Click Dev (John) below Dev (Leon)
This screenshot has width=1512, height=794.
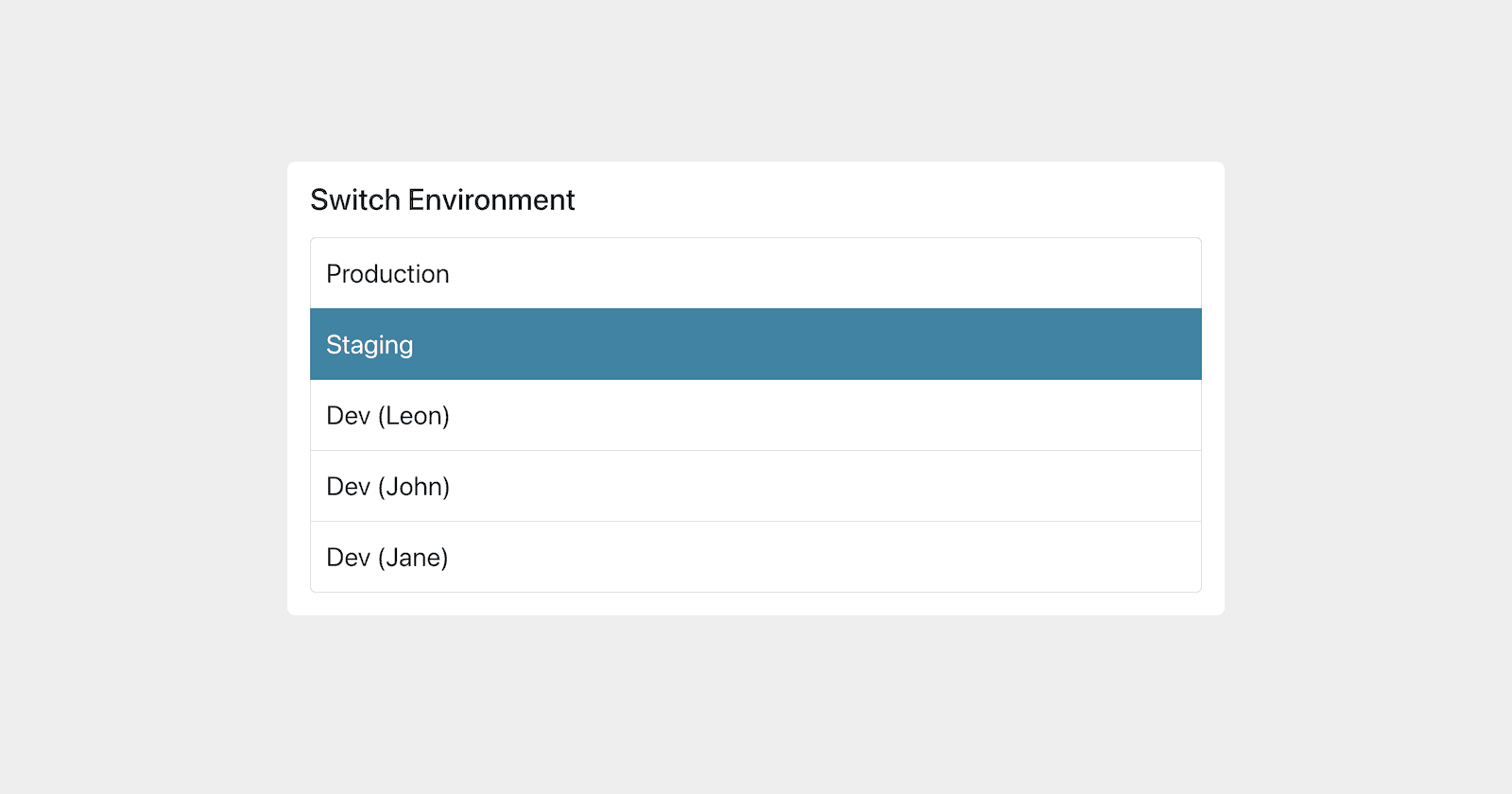point(756,486)
